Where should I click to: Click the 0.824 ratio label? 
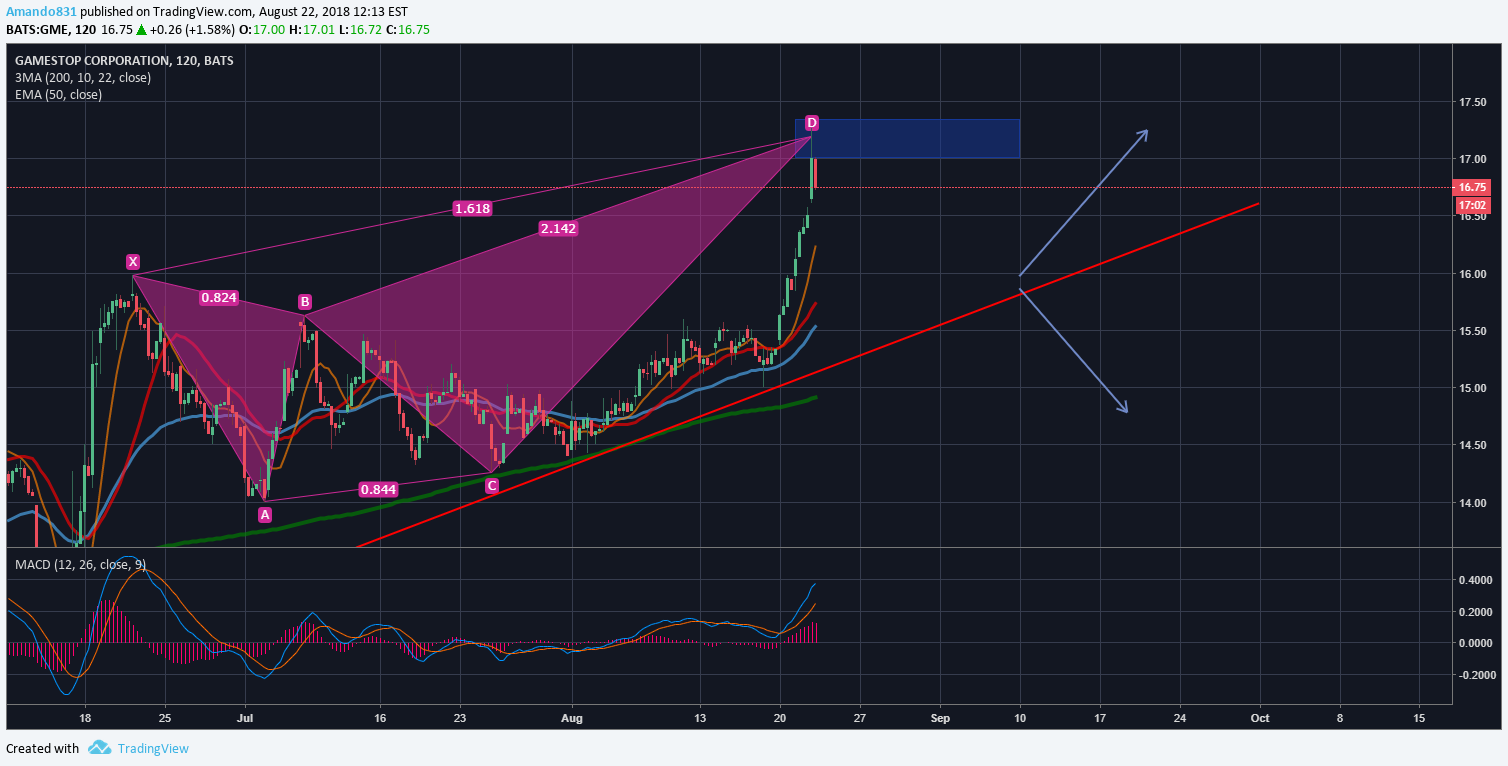pyautogui.click(x=219, y=297)
